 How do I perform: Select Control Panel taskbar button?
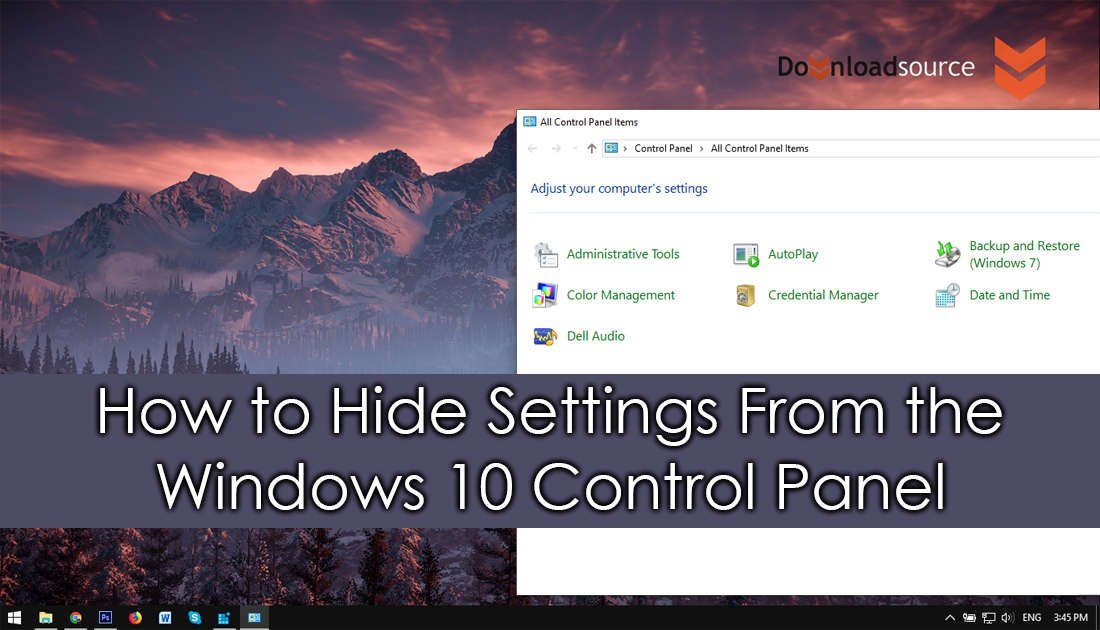click(255, 617)
